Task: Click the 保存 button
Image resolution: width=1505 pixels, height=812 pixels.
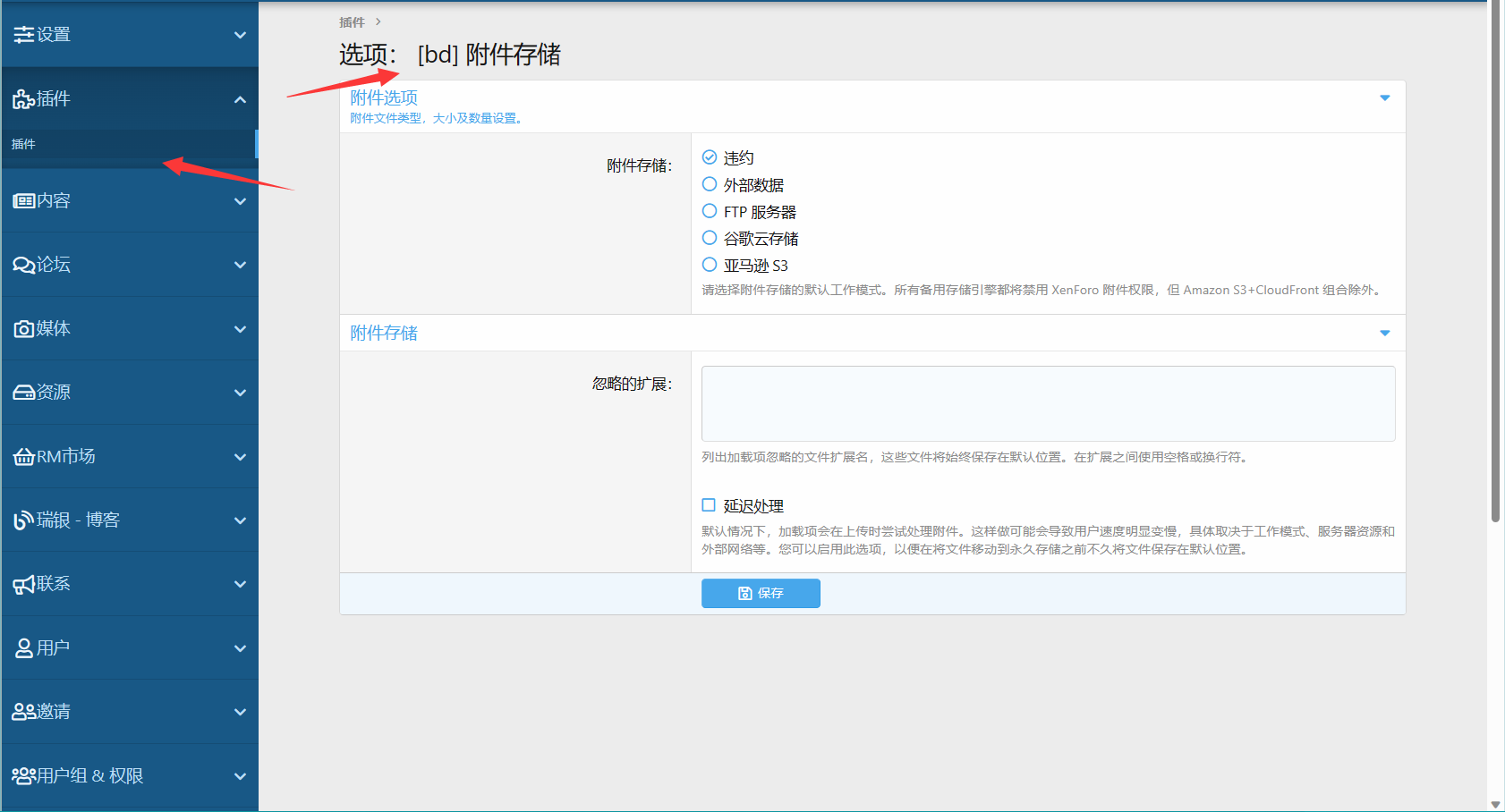Action: point(761,593)
